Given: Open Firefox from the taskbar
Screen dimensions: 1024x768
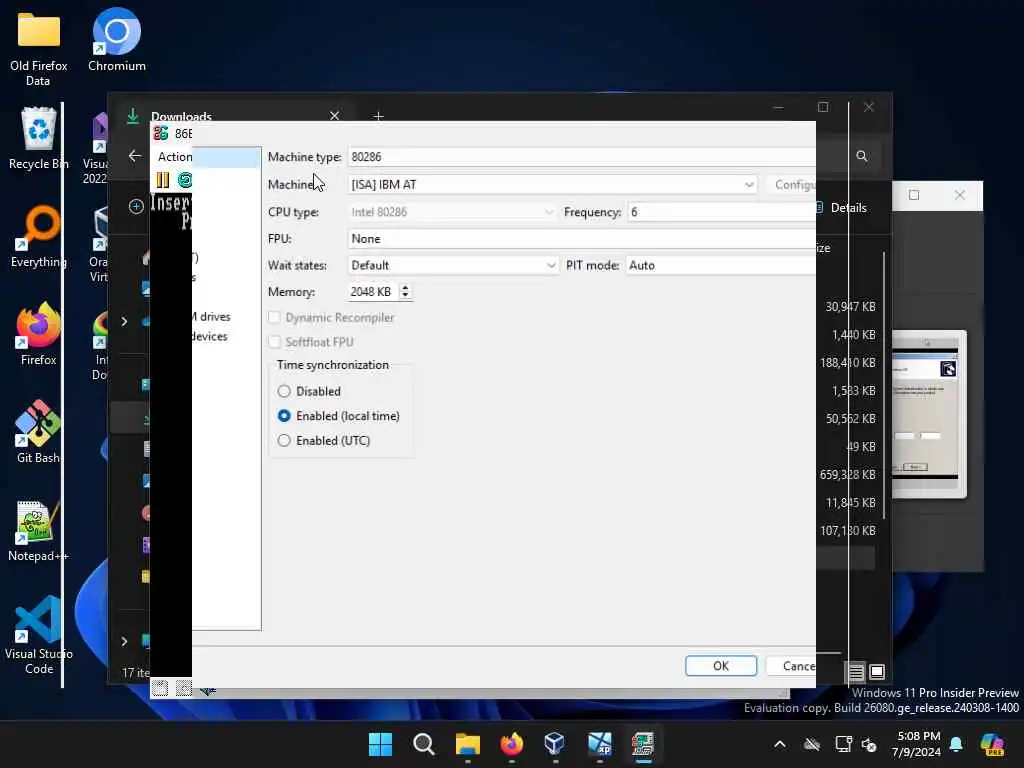Looking at the screenshot, I should pos(511,744).
